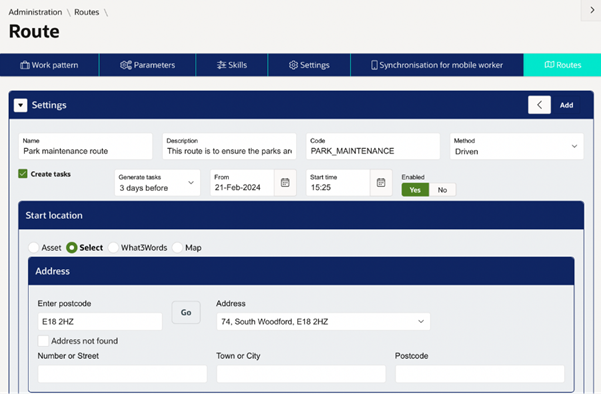This screenshot has height=394, width=601.
Task: Open the From date calendar picker icon
Action: pos(285,183)
